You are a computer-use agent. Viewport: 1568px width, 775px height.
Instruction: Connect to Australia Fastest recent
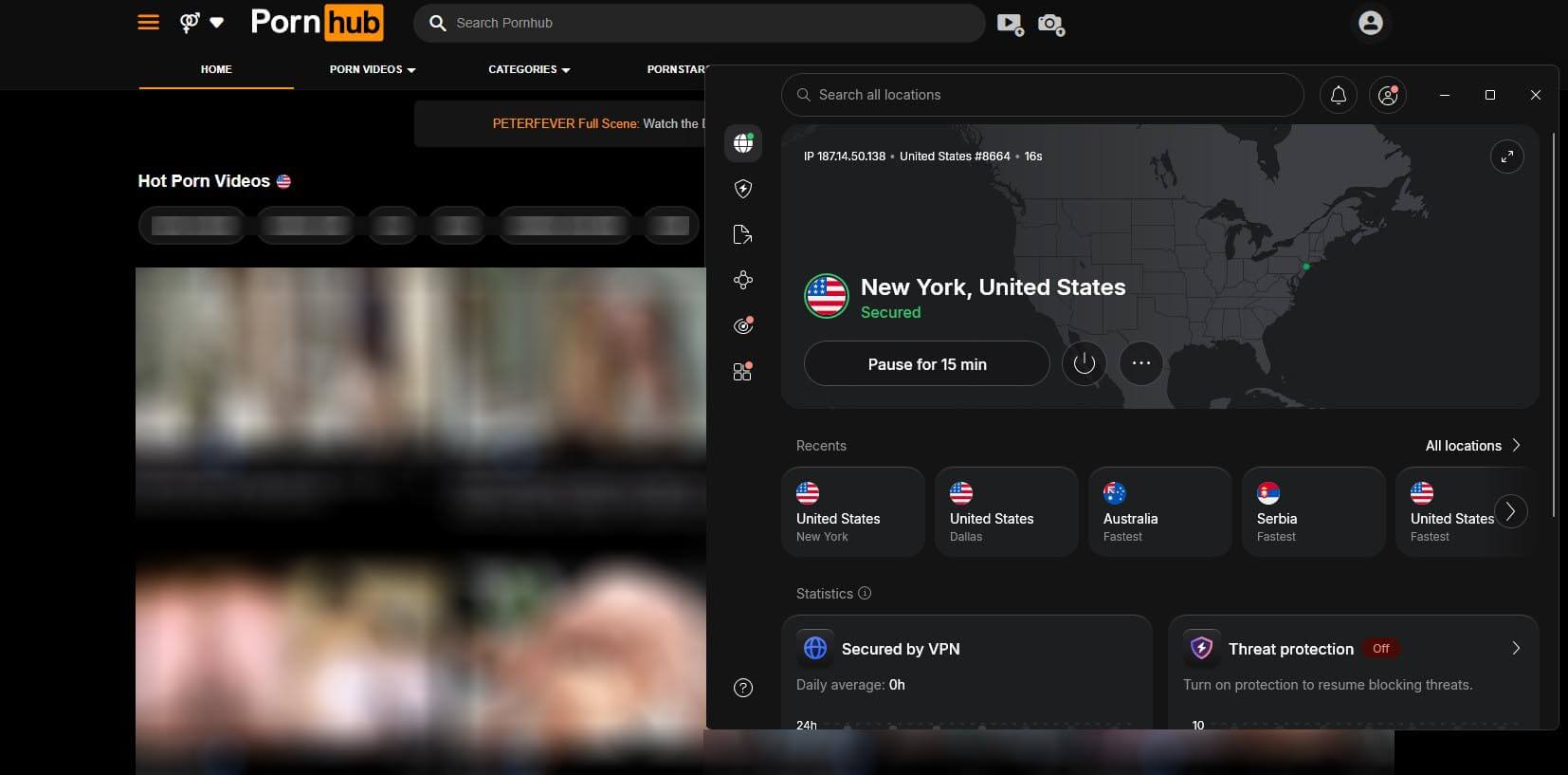click(x=1160, y=511)
